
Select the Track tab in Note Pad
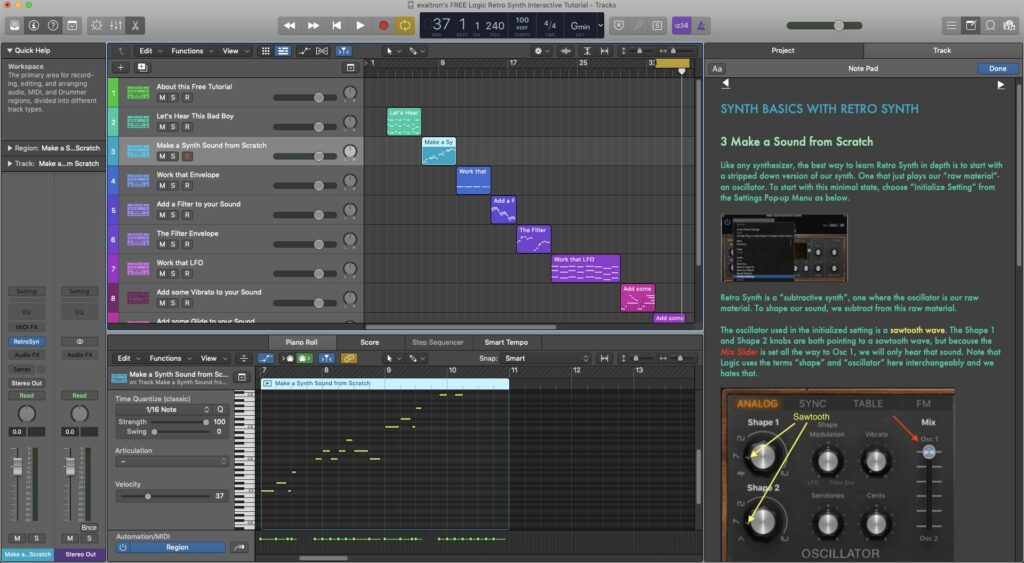(942, 50)
